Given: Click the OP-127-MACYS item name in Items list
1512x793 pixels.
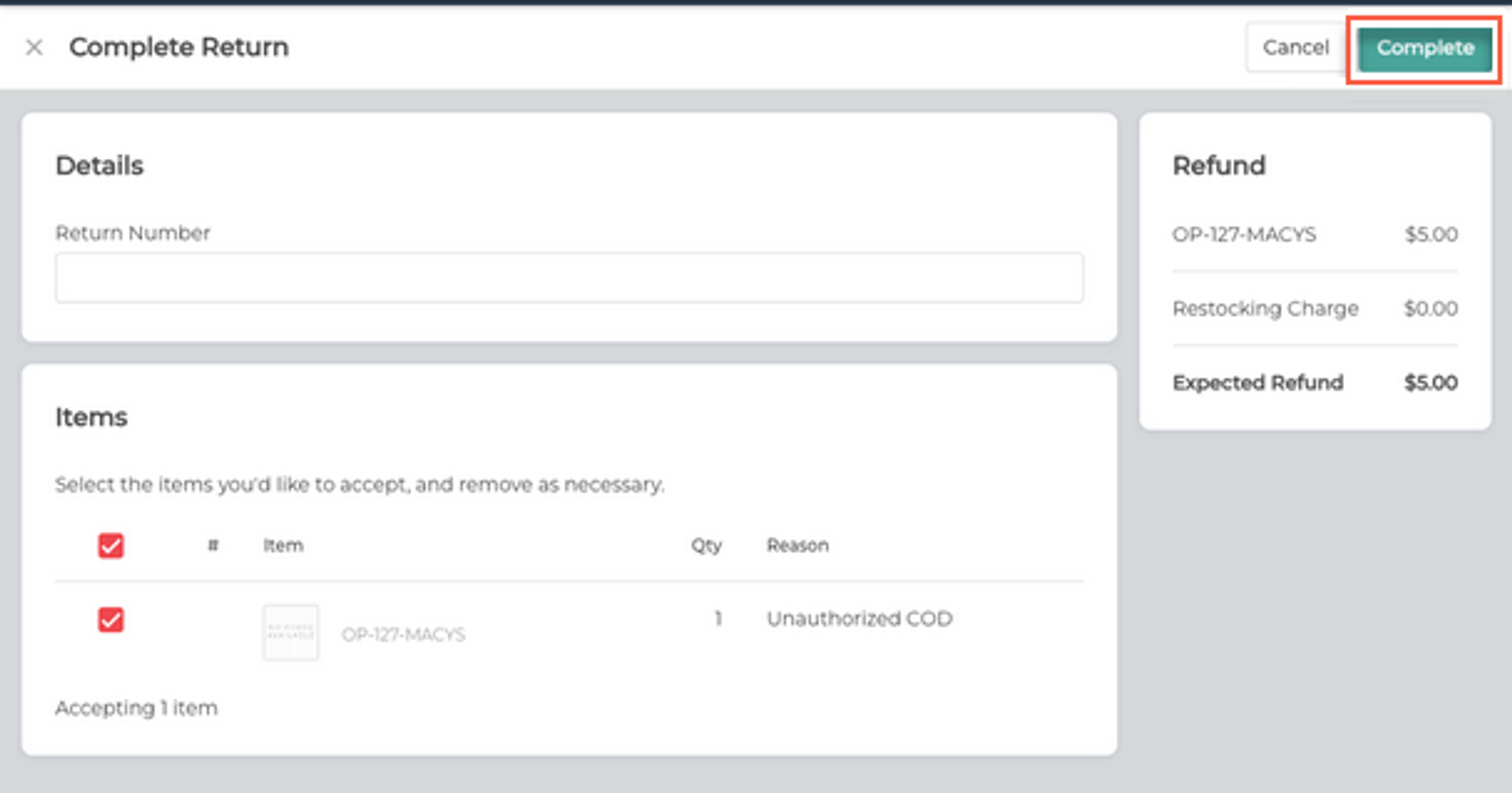Looking at the screenshot, I should point(403,634).
